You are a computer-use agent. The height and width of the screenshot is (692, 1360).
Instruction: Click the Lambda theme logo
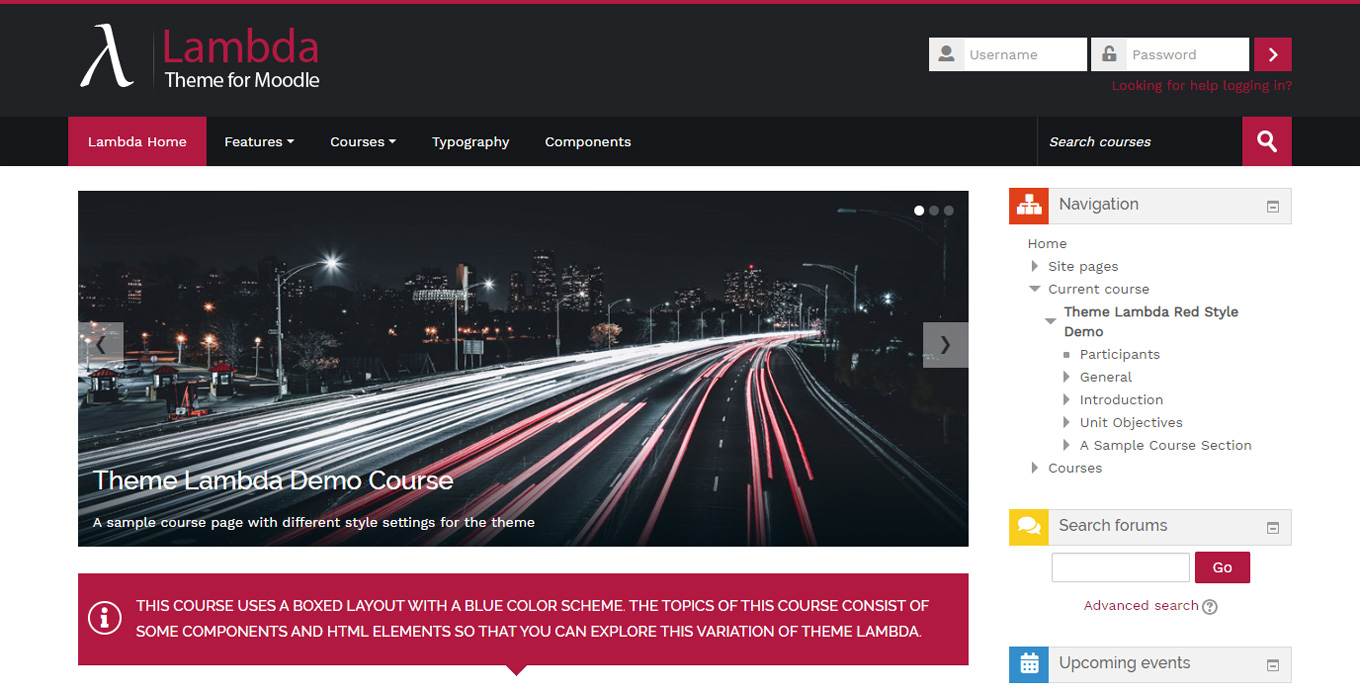pos(197,56)
